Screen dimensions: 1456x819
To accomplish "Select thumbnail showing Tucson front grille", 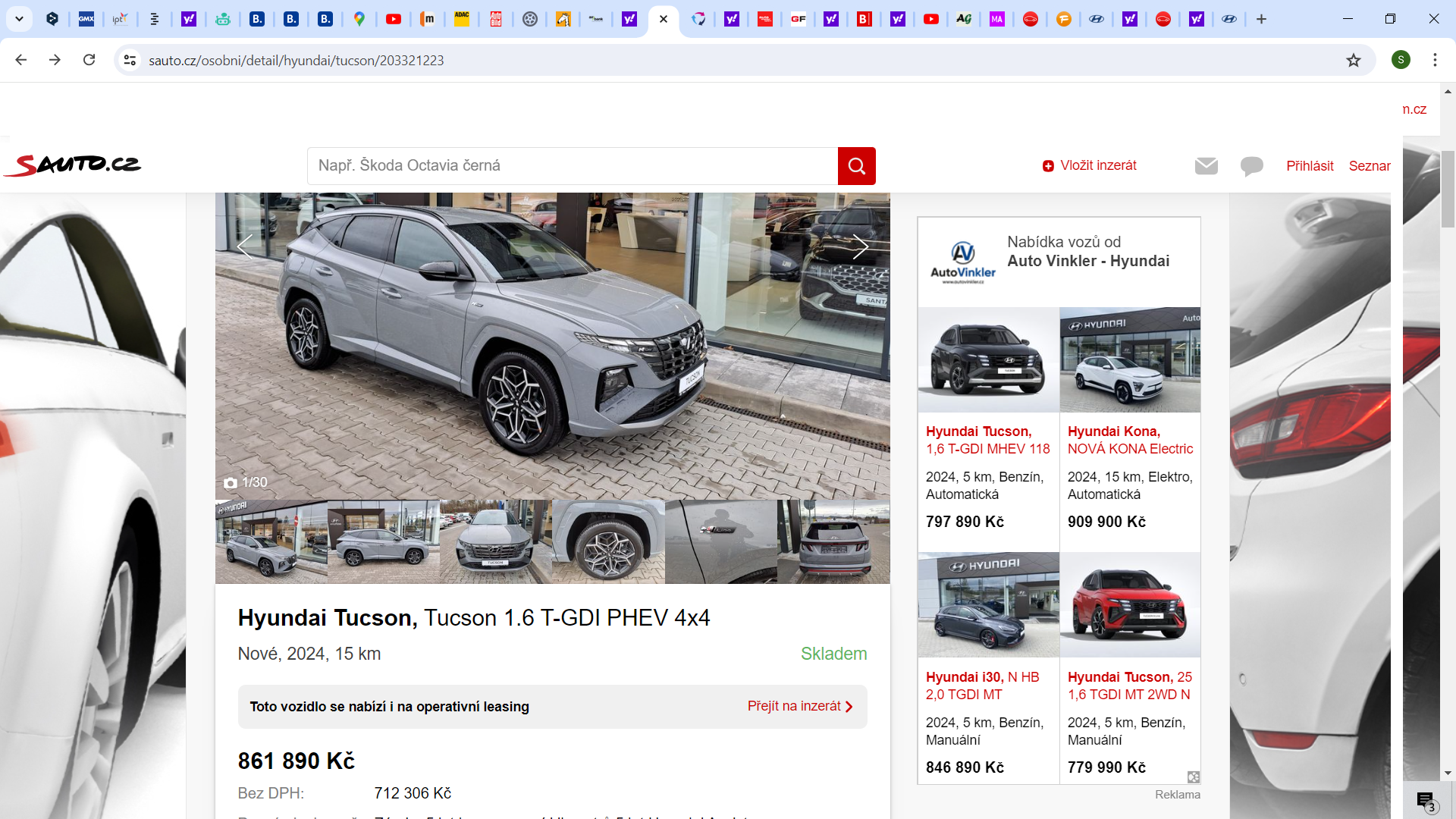I will 496,541.
